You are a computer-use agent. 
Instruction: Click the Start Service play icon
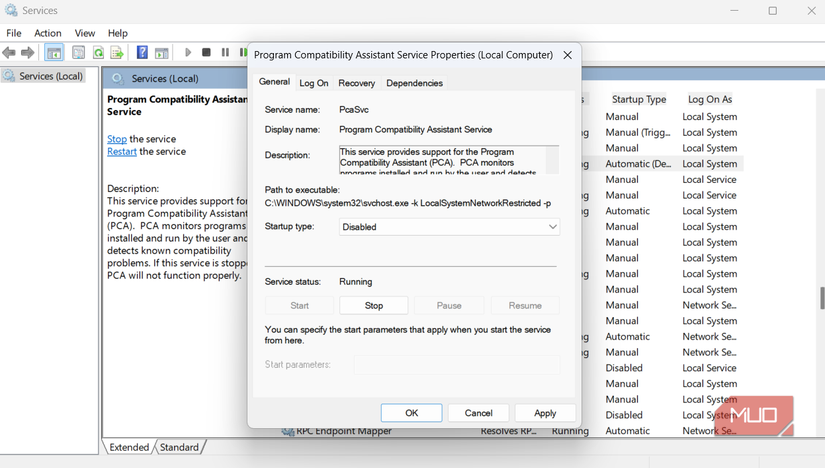pos(188,52)
